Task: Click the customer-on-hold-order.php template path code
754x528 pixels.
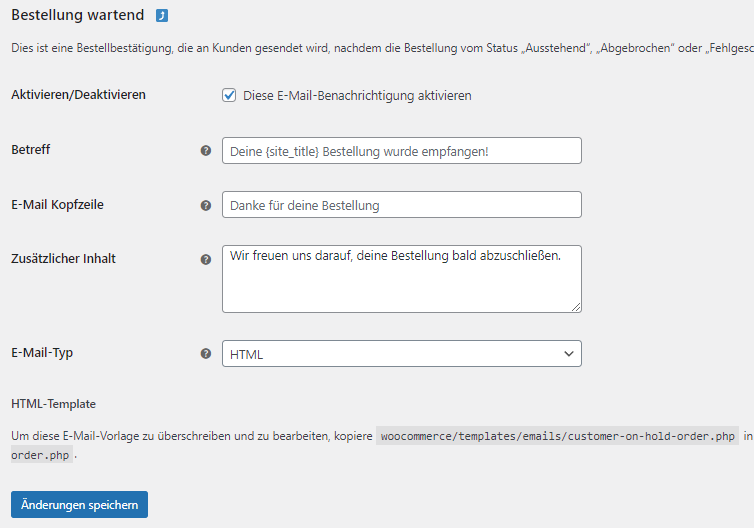Action: (557, 436)
